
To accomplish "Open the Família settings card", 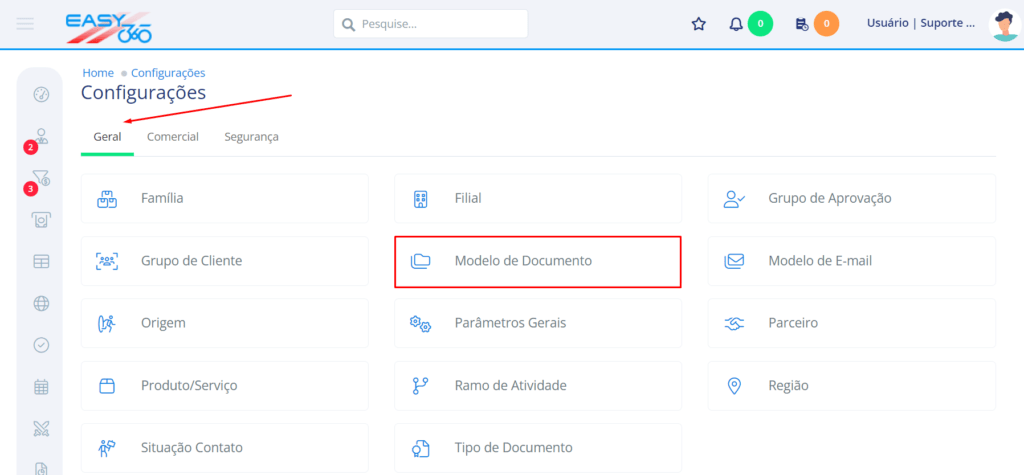I will [x=225, y=199].
